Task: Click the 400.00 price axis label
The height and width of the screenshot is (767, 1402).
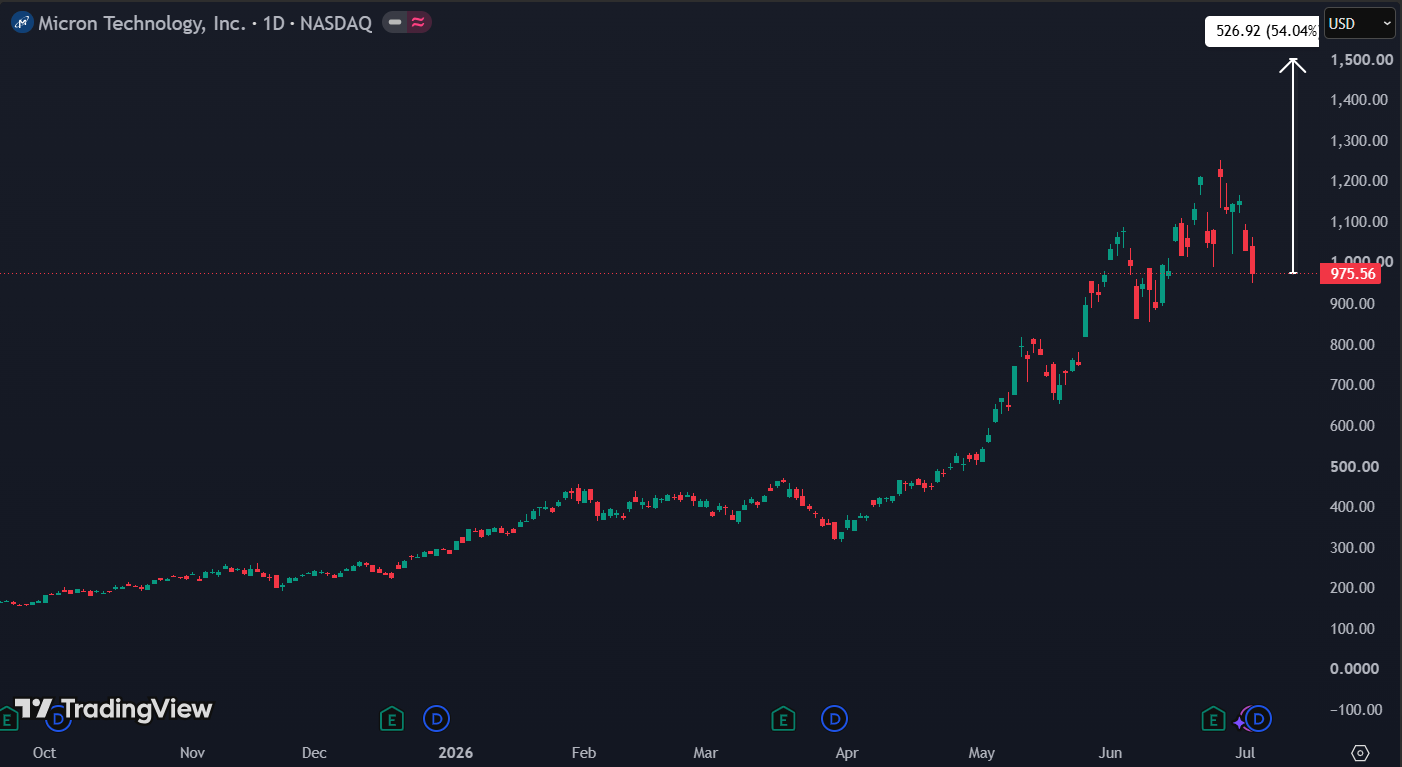Action: point(1353,507)
